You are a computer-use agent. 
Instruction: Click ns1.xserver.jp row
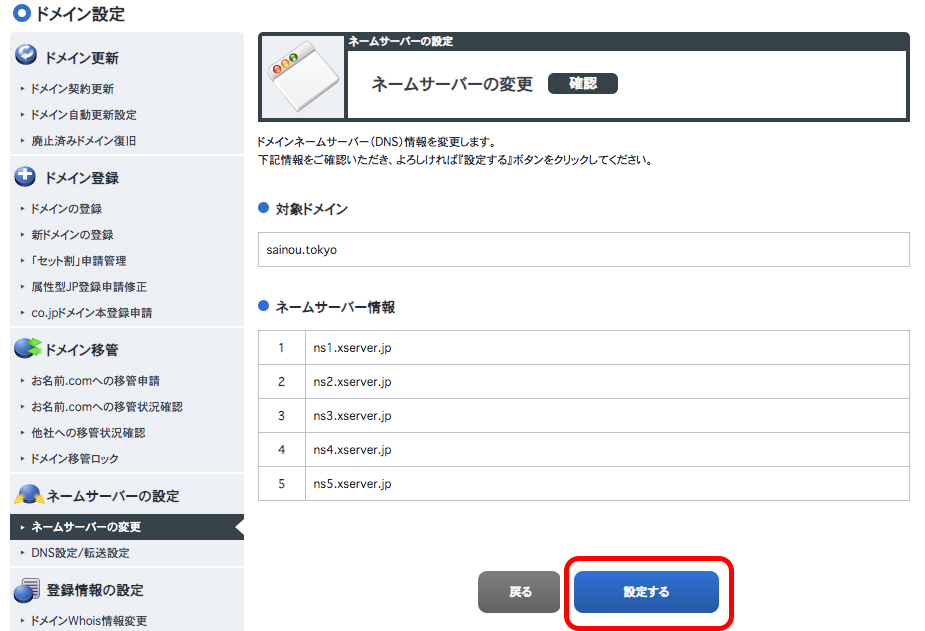pos(583,347)
